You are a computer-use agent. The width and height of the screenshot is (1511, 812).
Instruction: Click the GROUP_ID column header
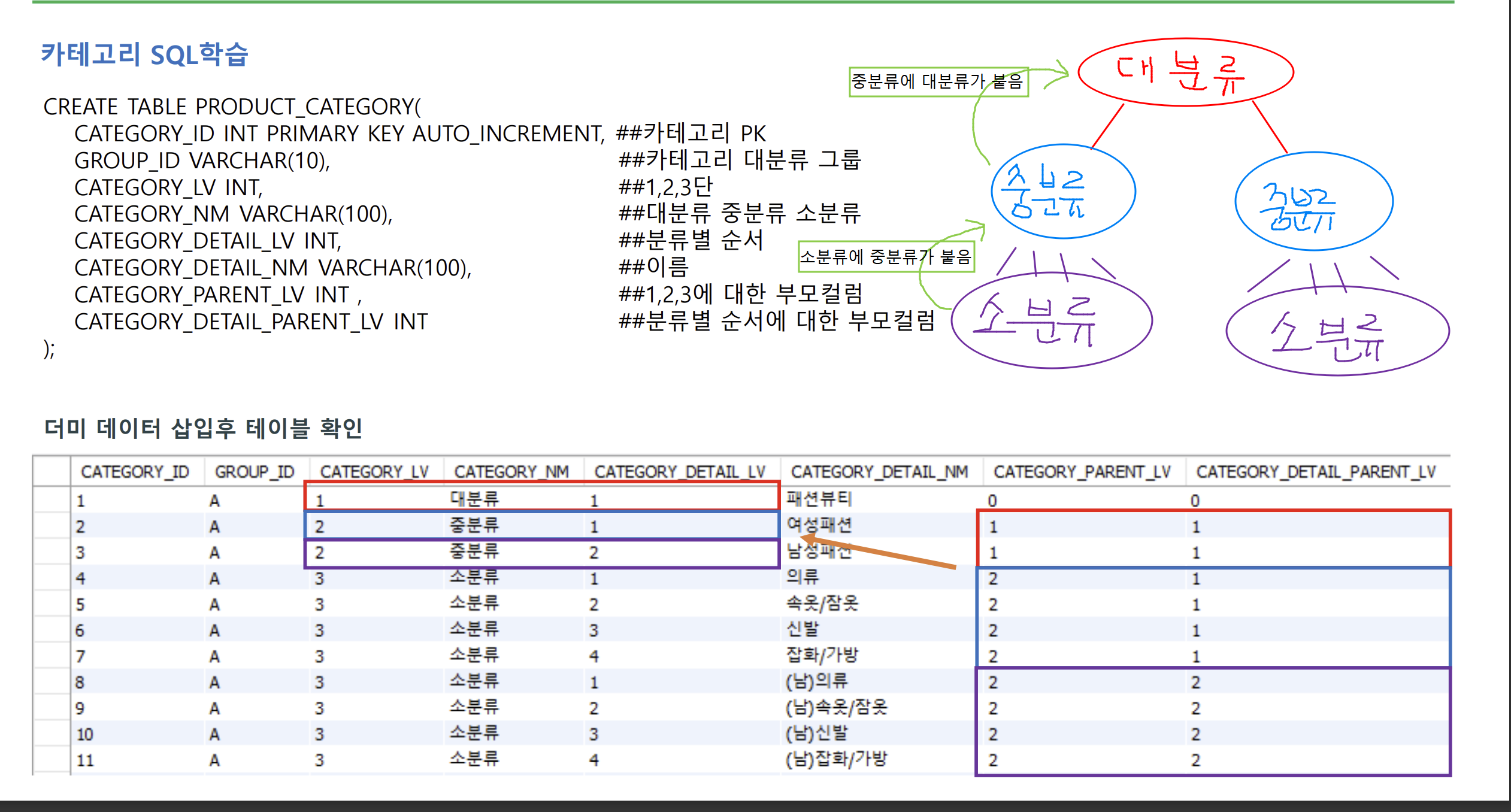[255, 472]
